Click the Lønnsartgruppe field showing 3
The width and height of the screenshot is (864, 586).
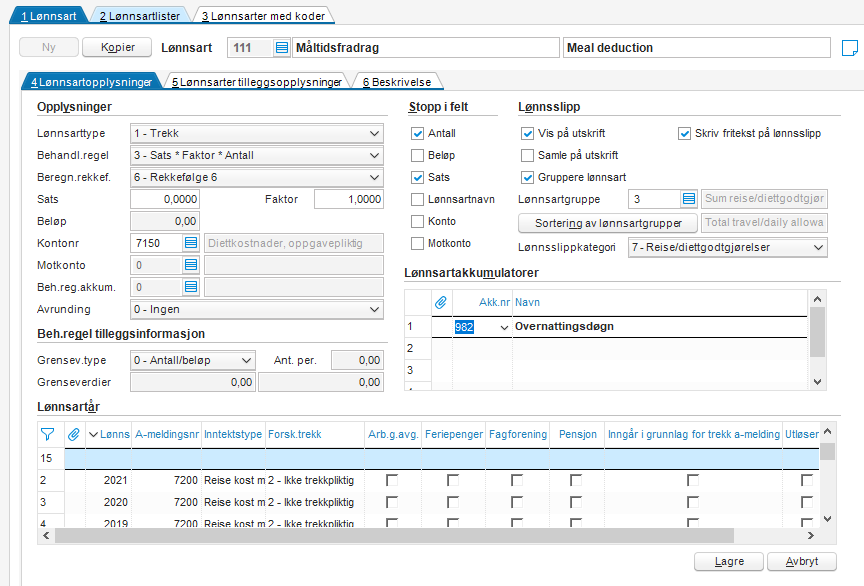(654, 199)
